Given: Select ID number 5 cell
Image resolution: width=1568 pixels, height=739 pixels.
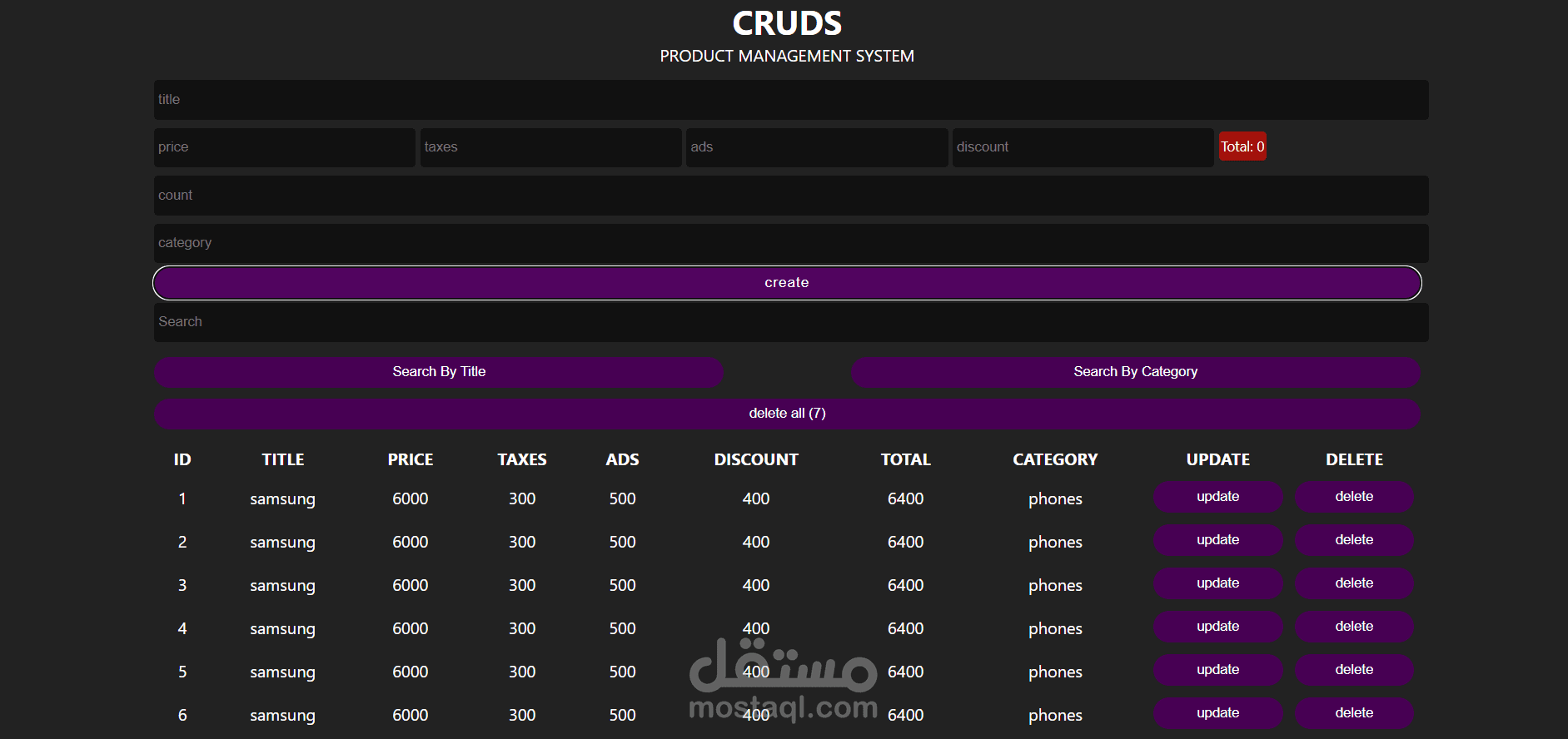Looking at the screenshot, I should pyautogui.click(x=182, y=672).
